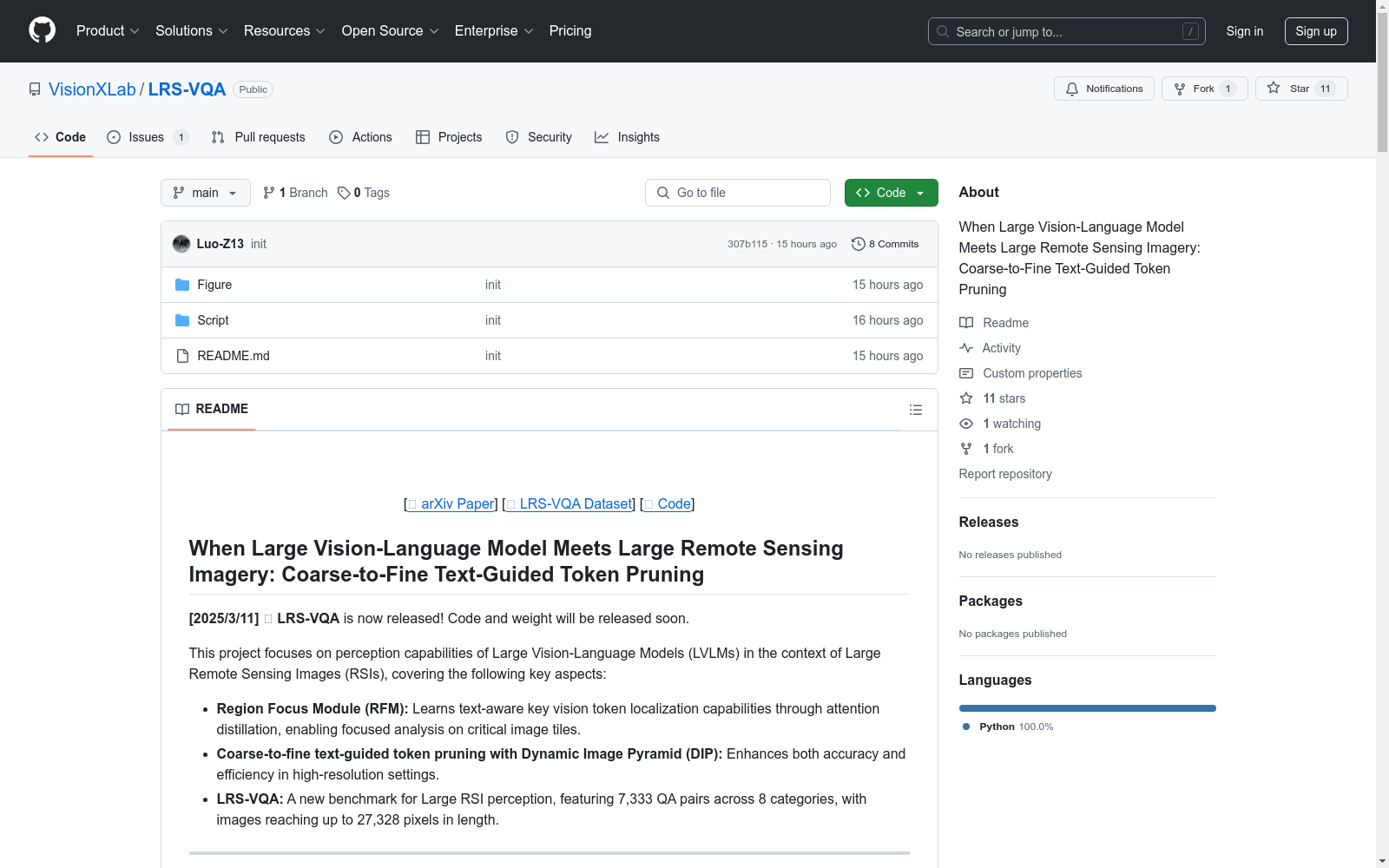Click the Custom properties note icon
Image resolution: width=1389 pixels, height=868 pixels.
click(966, 373)
